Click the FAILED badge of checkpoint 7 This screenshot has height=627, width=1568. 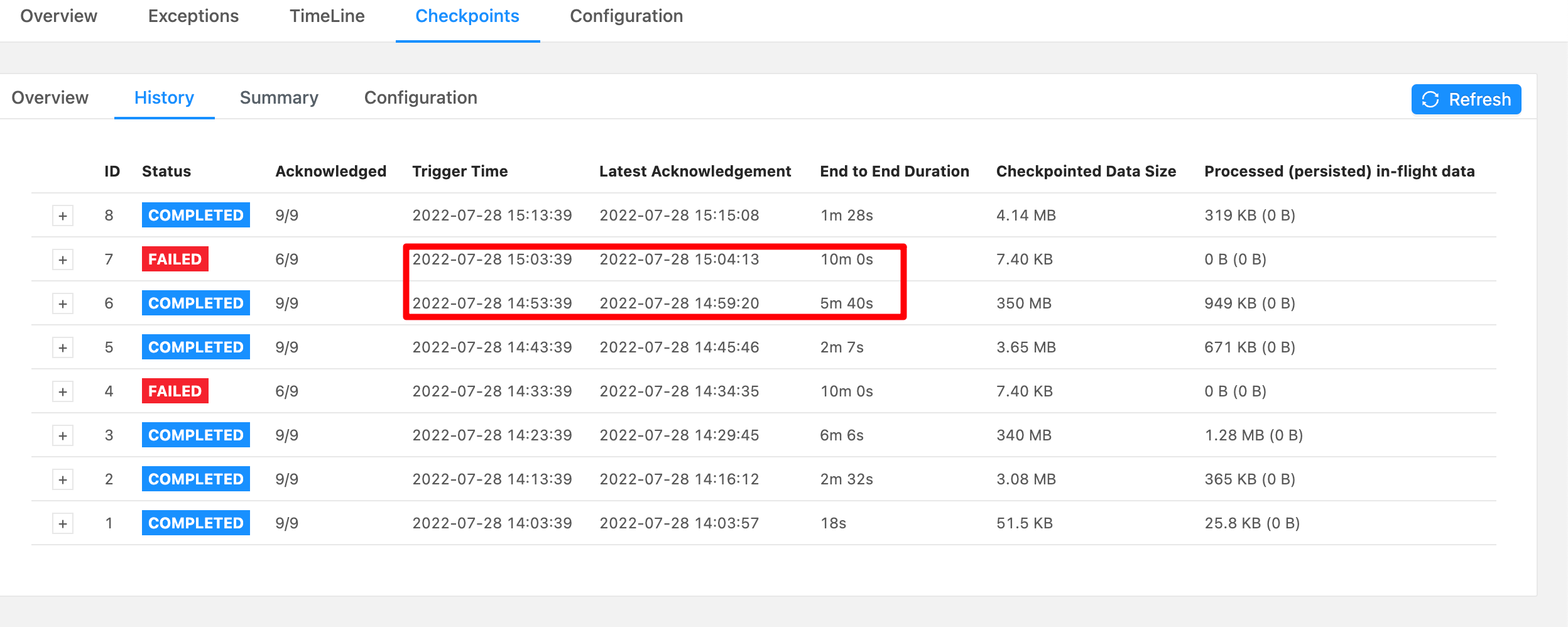[175, 259]
